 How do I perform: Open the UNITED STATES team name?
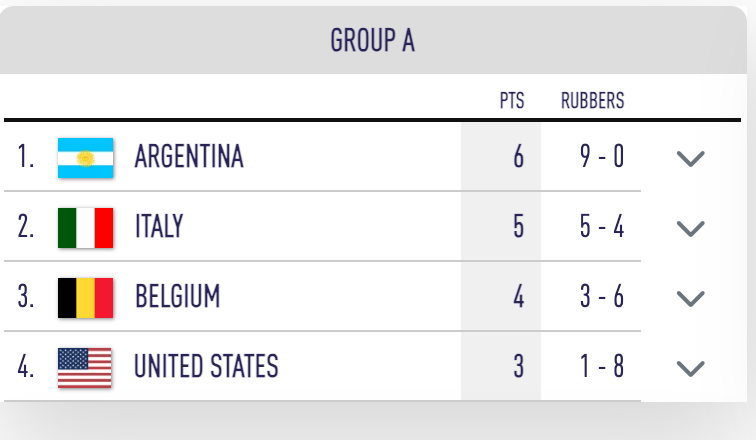click(x=206, y=366)
